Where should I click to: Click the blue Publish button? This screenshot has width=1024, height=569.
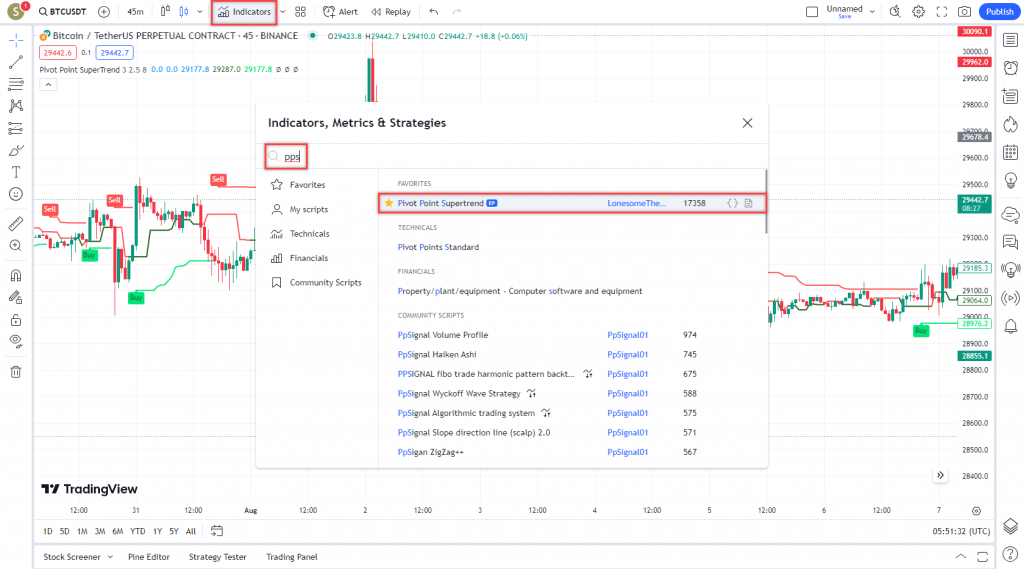coord(998,12)
